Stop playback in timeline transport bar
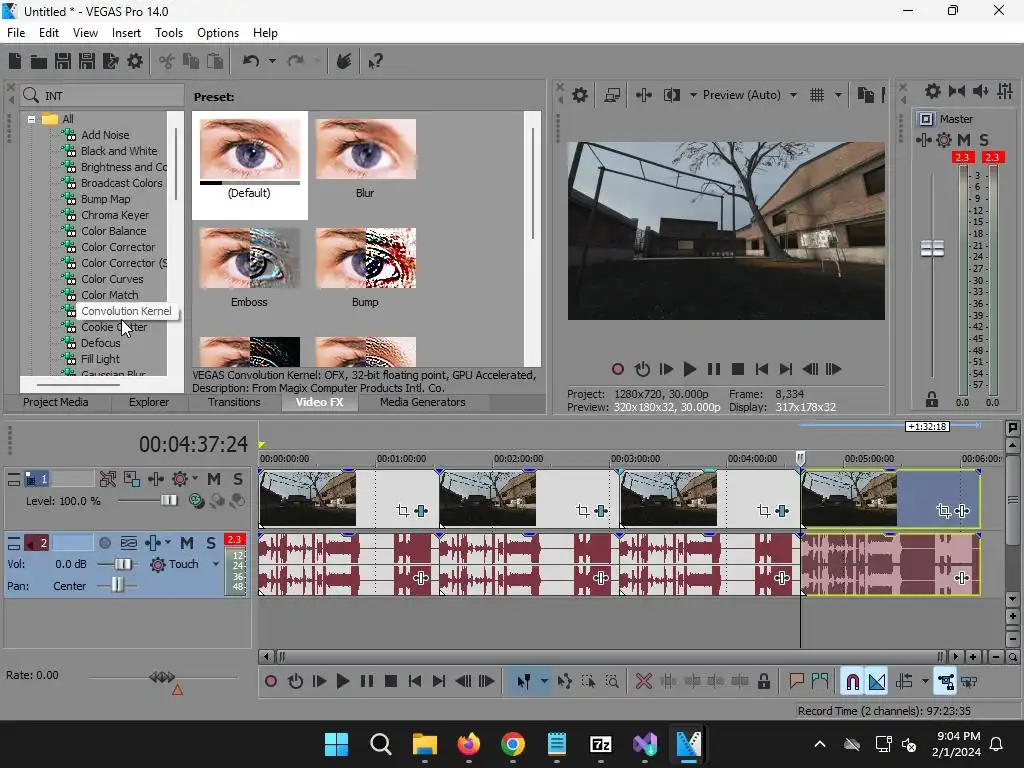 point(391,682)
